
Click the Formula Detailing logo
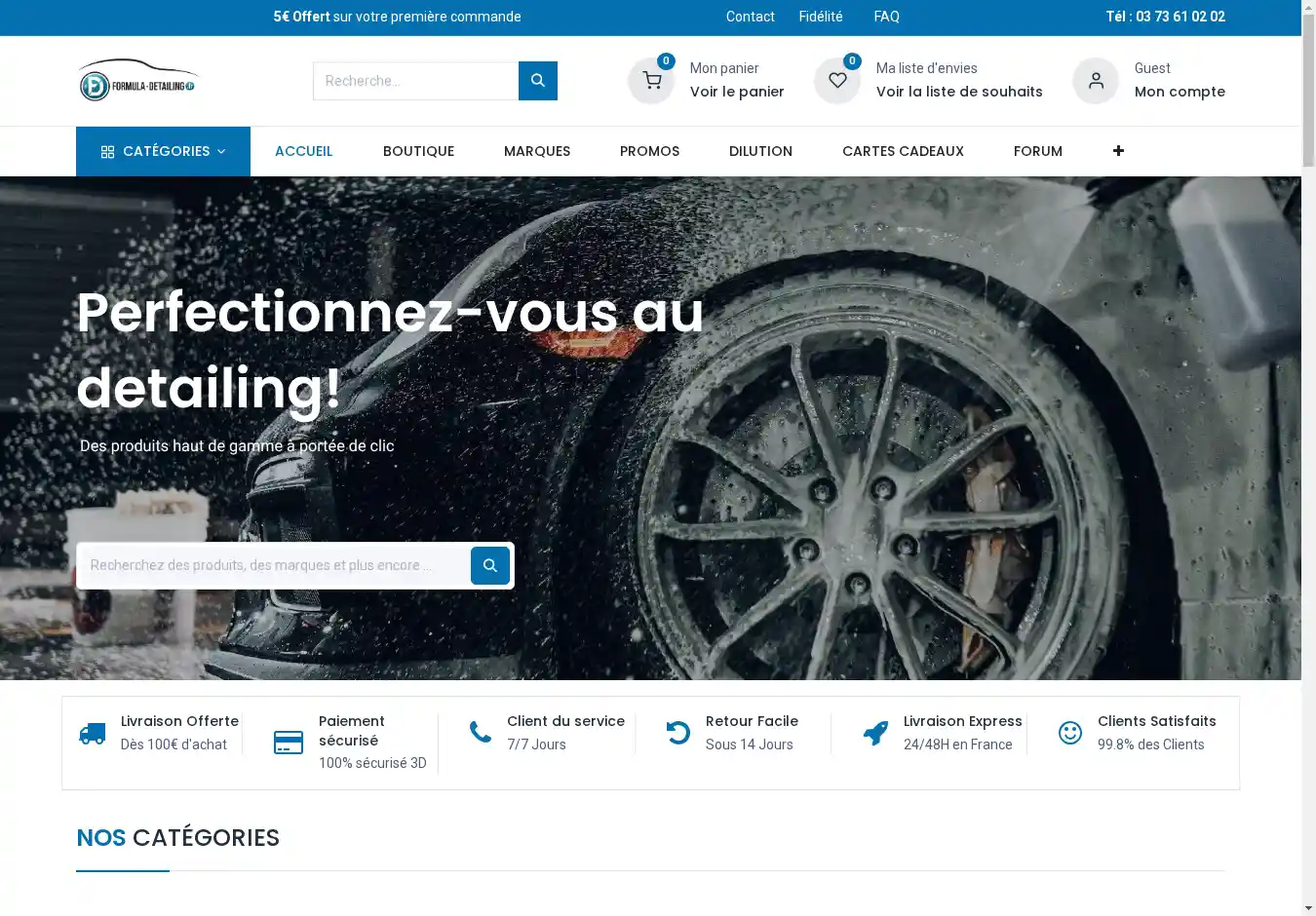pos(138,81)
